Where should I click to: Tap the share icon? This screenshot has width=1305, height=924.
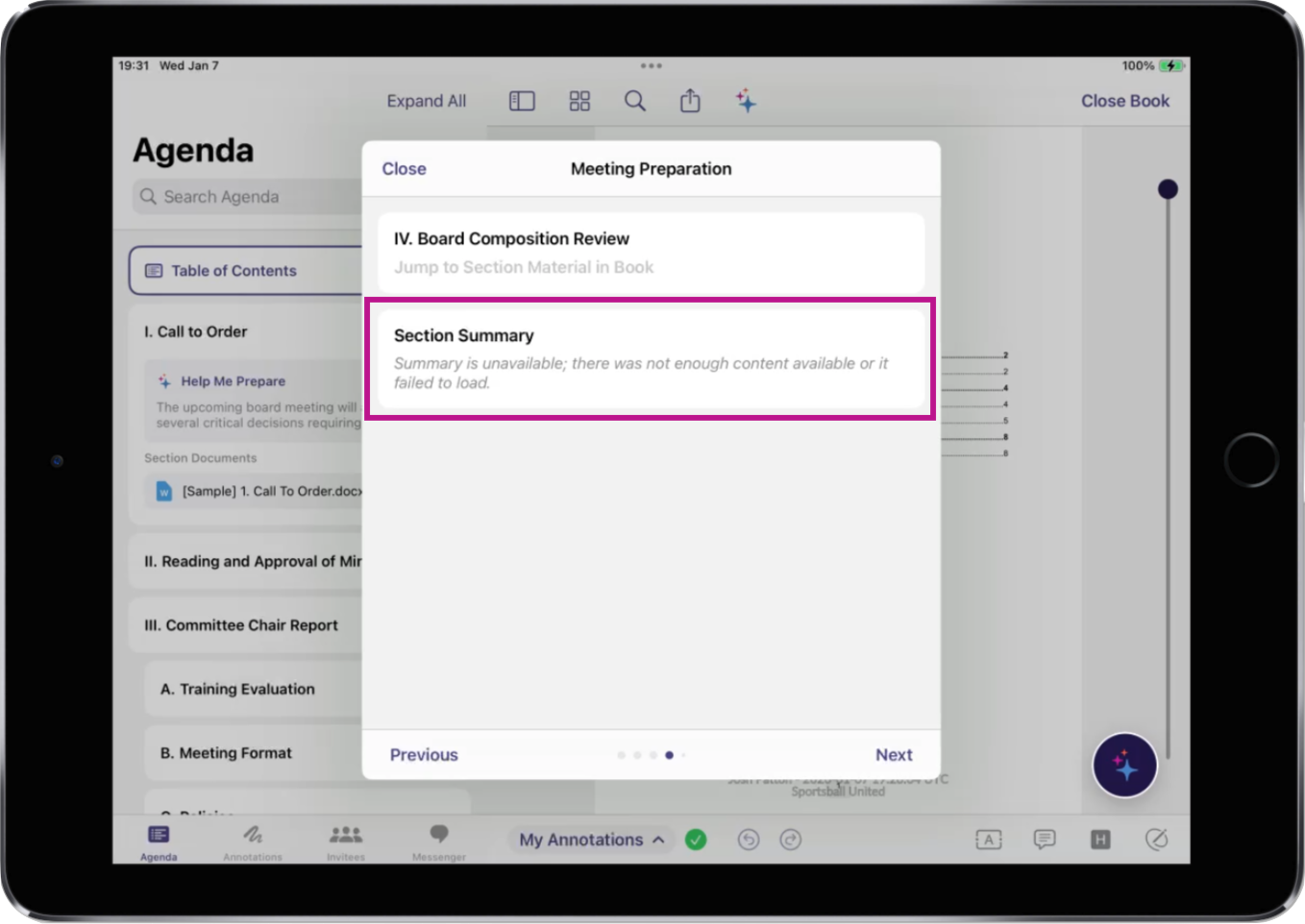pos(690,101)
